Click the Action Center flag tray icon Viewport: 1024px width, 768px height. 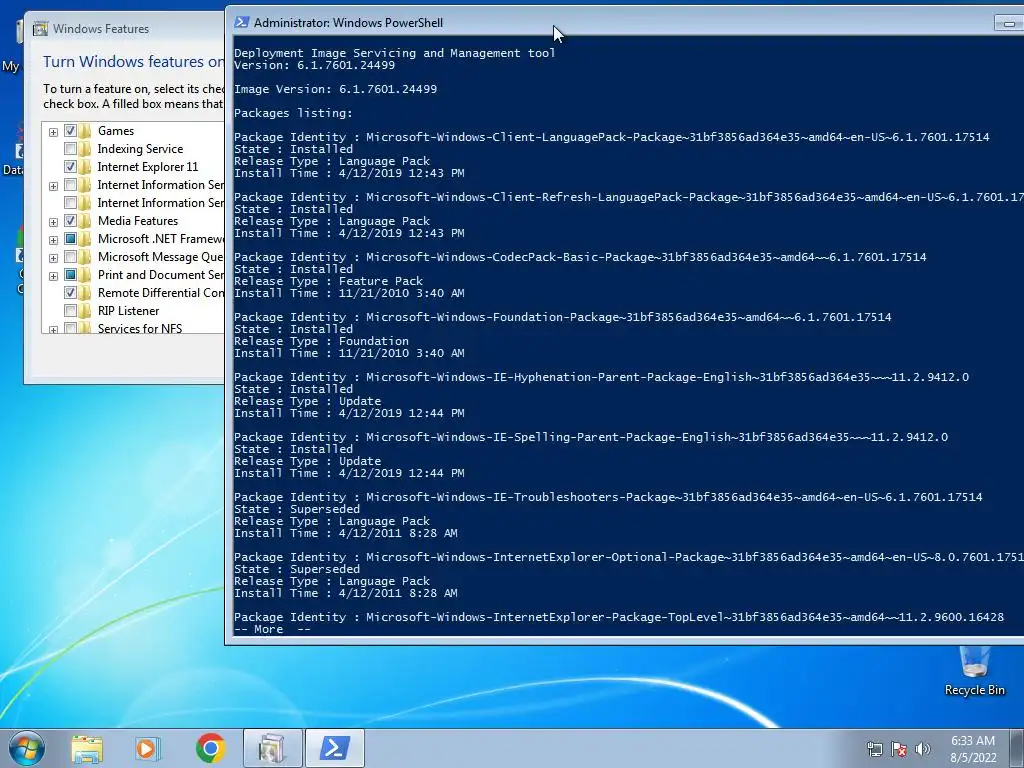(899, 749)
